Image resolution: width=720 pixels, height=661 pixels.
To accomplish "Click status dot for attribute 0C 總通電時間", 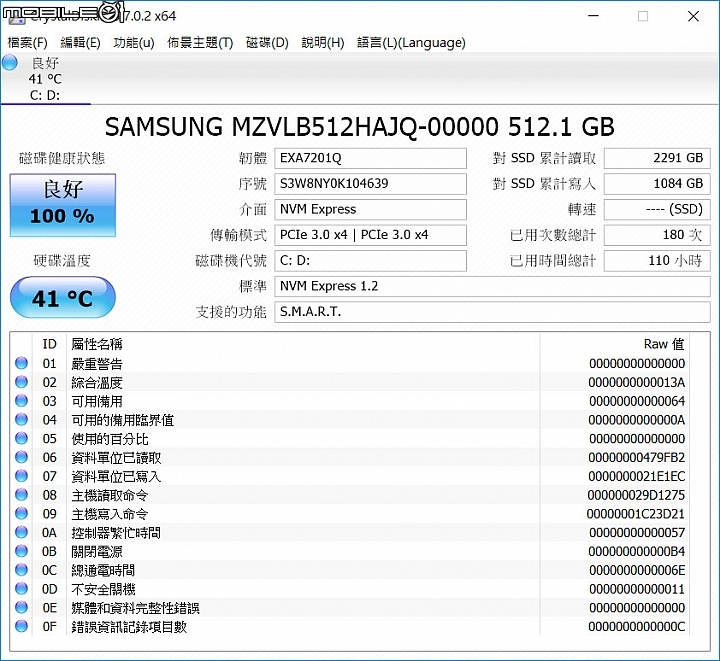I will (x=21, y=570).
